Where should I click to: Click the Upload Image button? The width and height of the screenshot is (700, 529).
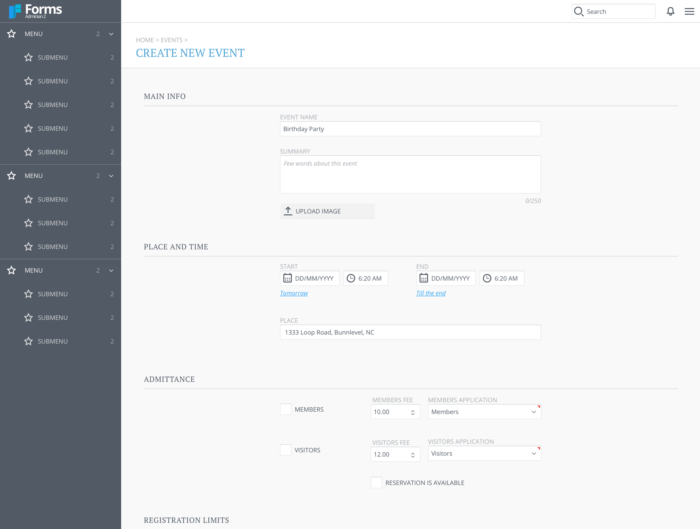click(x=327, y=211)
